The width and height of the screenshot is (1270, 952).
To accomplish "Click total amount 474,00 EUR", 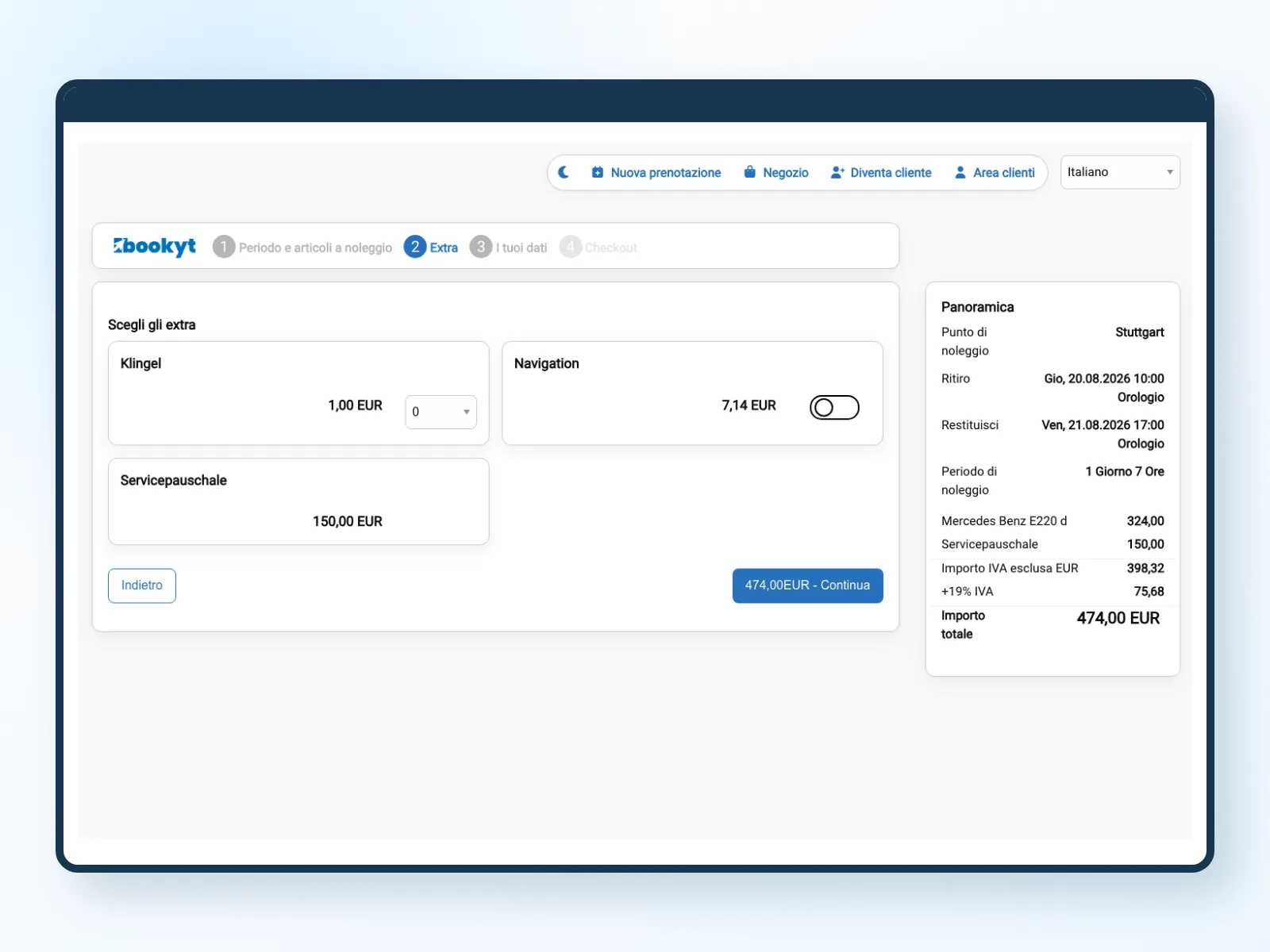I will 1118,618.
